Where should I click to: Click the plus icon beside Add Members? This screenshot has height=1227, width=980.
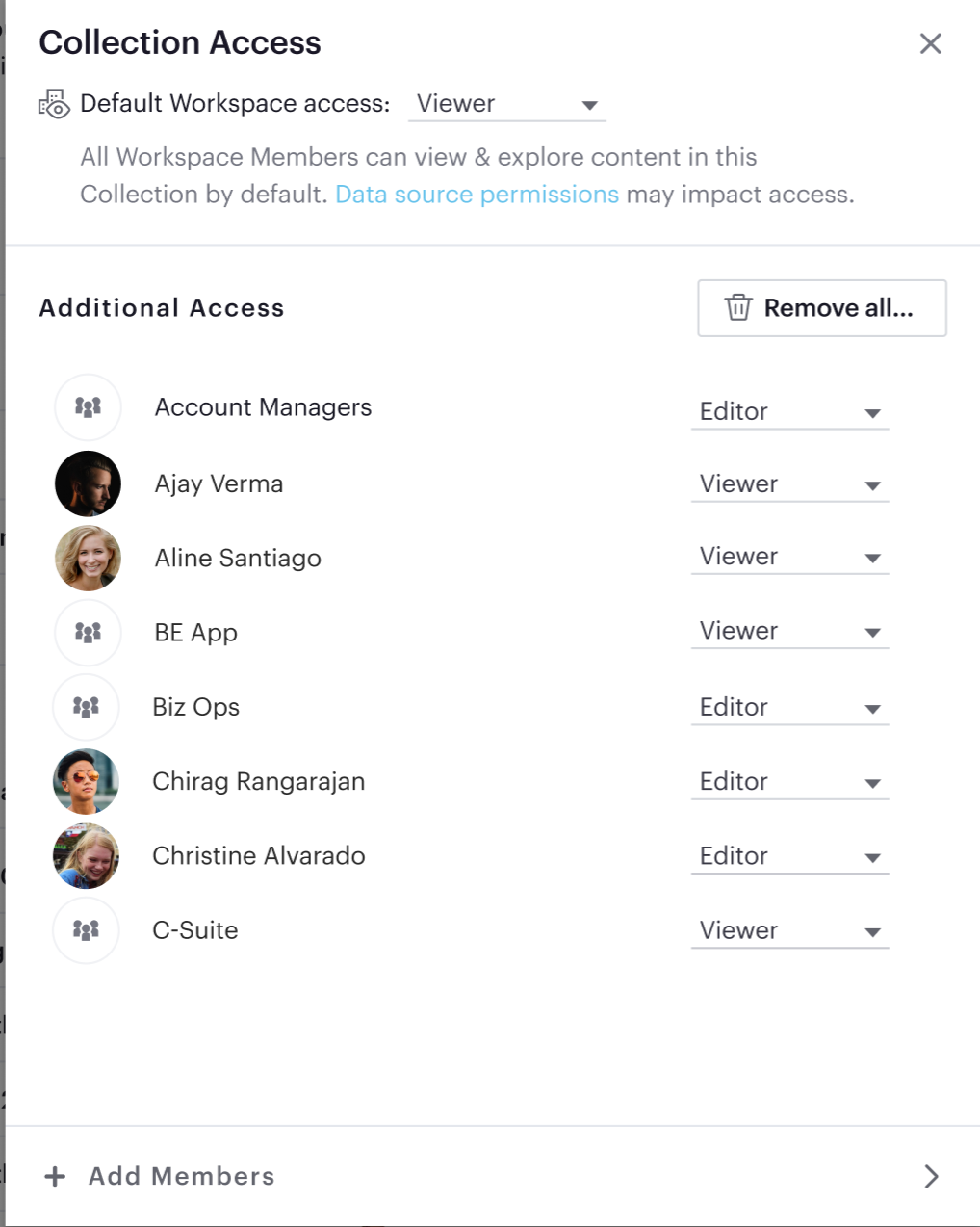pyautogui.click(x=56, y=1176)
